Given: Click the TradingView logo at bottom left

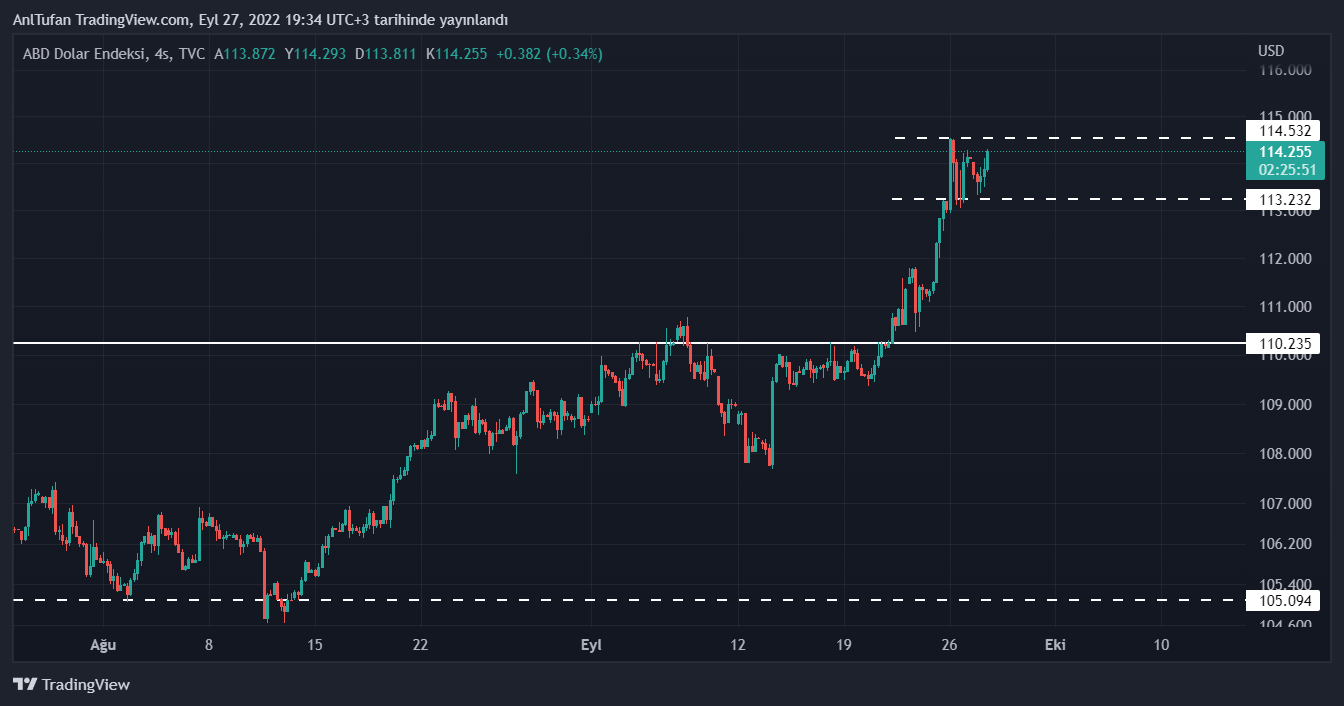Looking at the screenshot, I should [71, 685].
